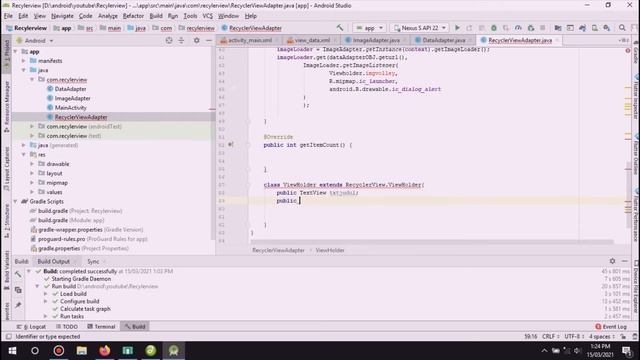The width and height of the screenshot is (640, 360).
Task: Expand the layout folder
Action: pos(32,173)
